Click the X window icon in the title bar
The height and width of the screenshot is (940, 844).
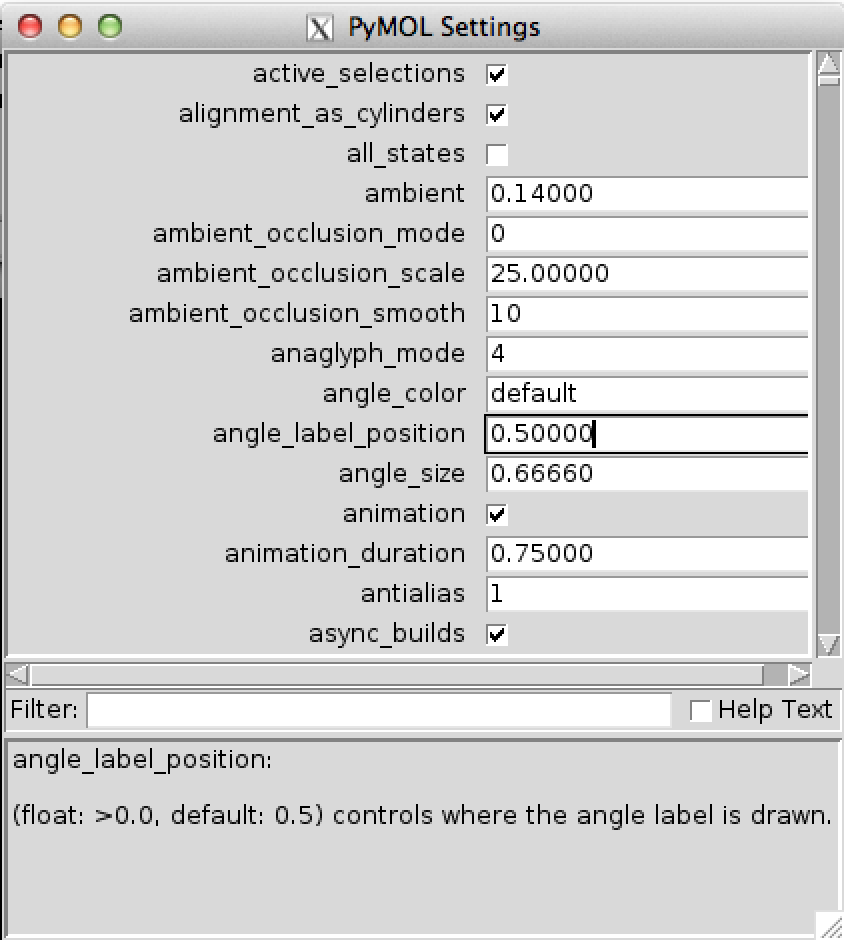pos(320,27)
